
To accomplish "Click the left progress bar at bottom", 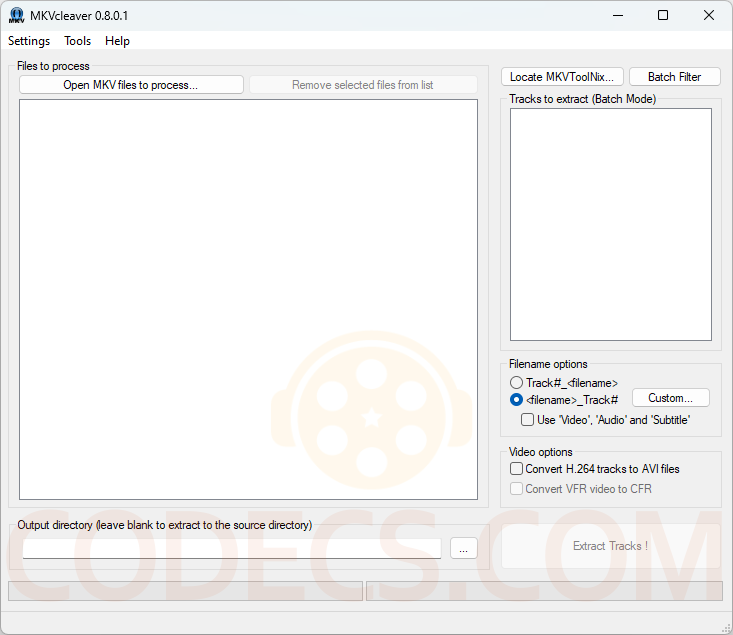I will click(x=186, y=591).
